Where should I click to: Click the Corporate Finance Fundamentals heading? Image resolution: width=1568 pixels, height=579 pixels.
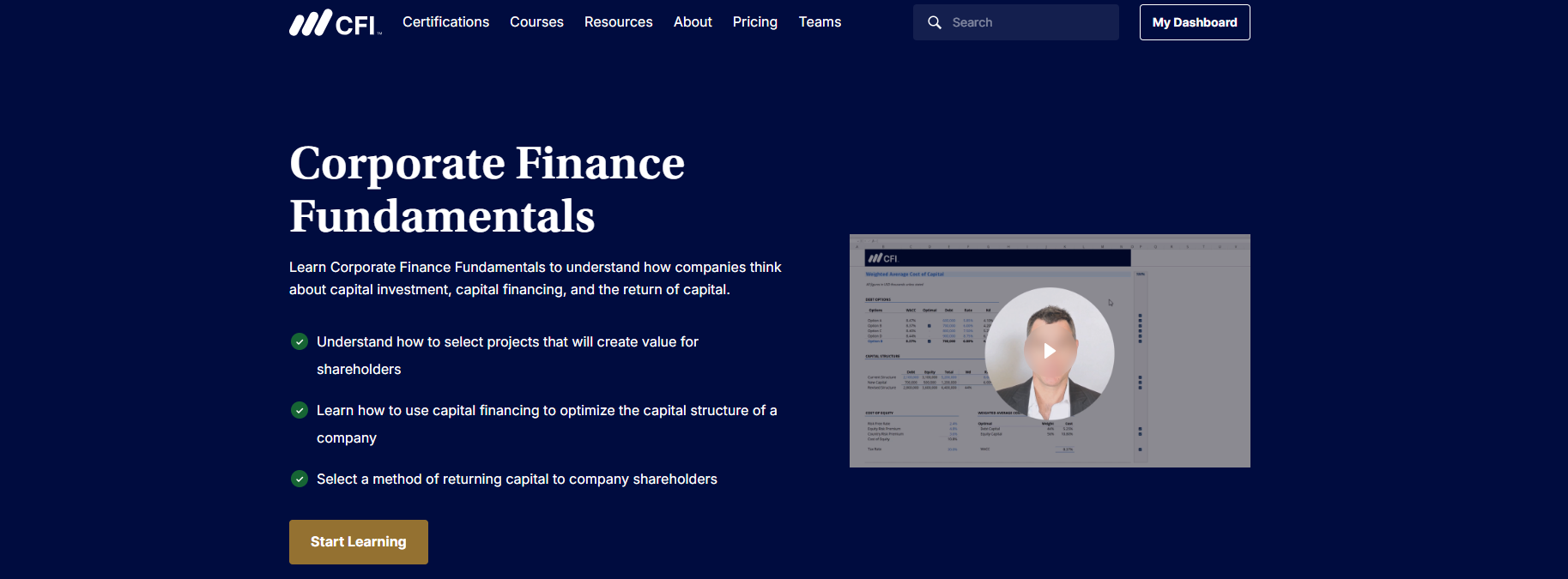click(x=487, y=189)
